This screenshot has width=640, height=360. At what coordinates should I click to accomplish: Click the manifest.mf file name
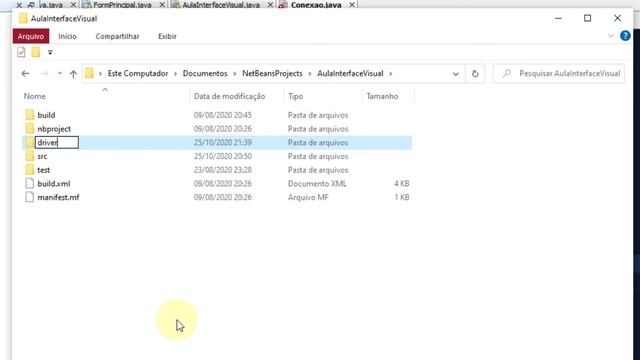coord(58,197)
